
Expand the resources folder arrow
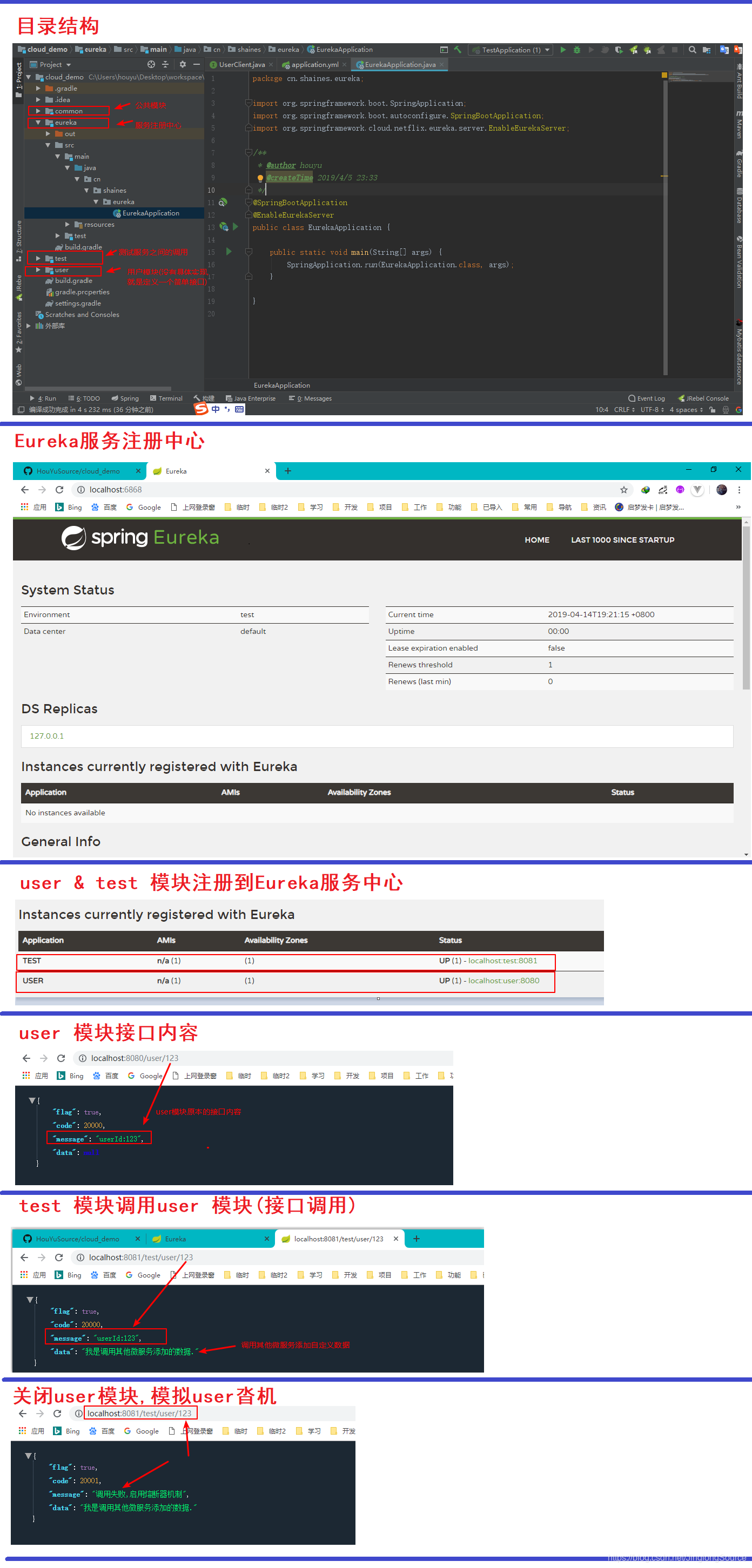point(67,225)
